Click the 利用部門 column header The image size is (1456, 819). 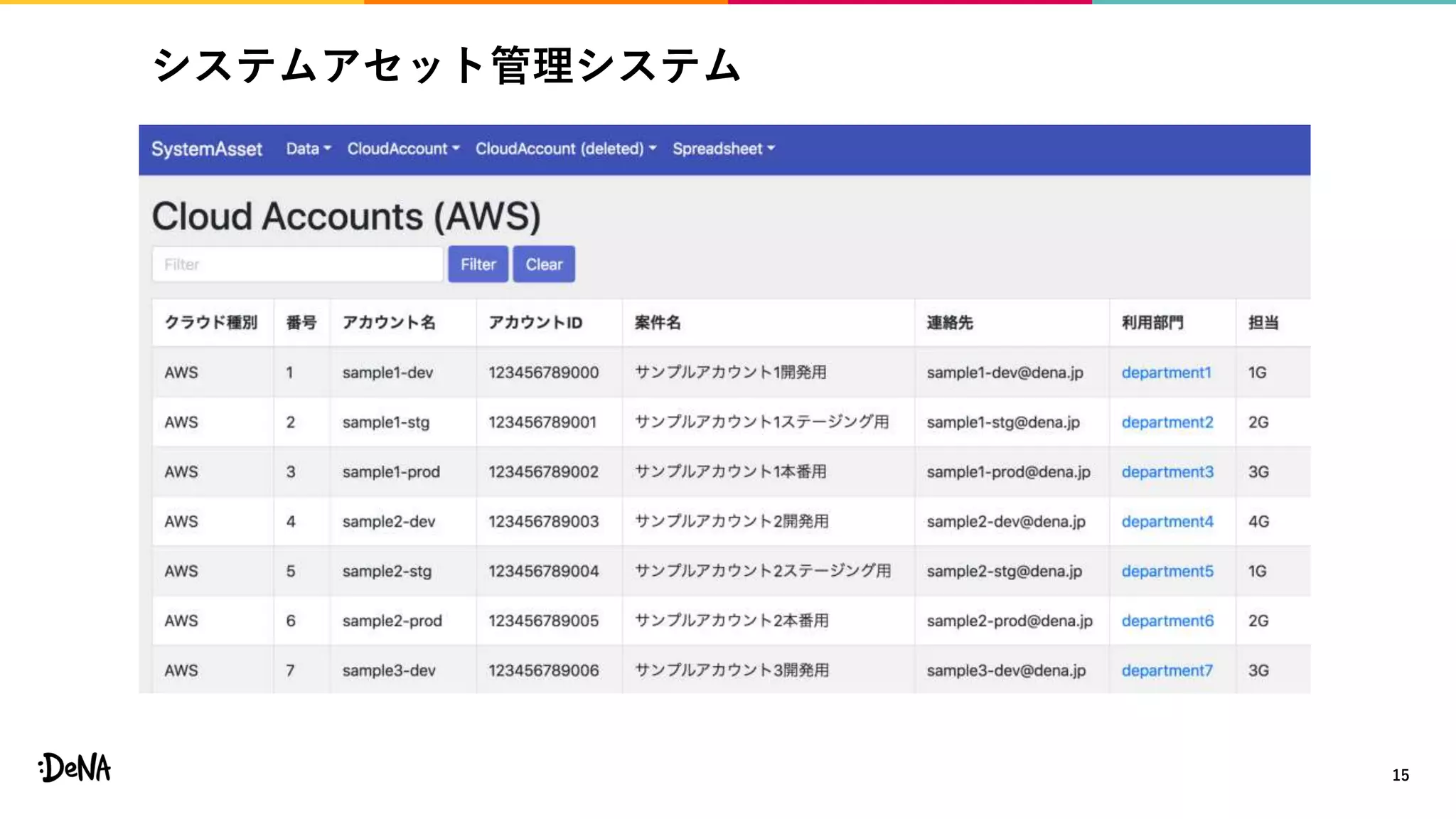pyautogui.click(x=1152, y=323)
